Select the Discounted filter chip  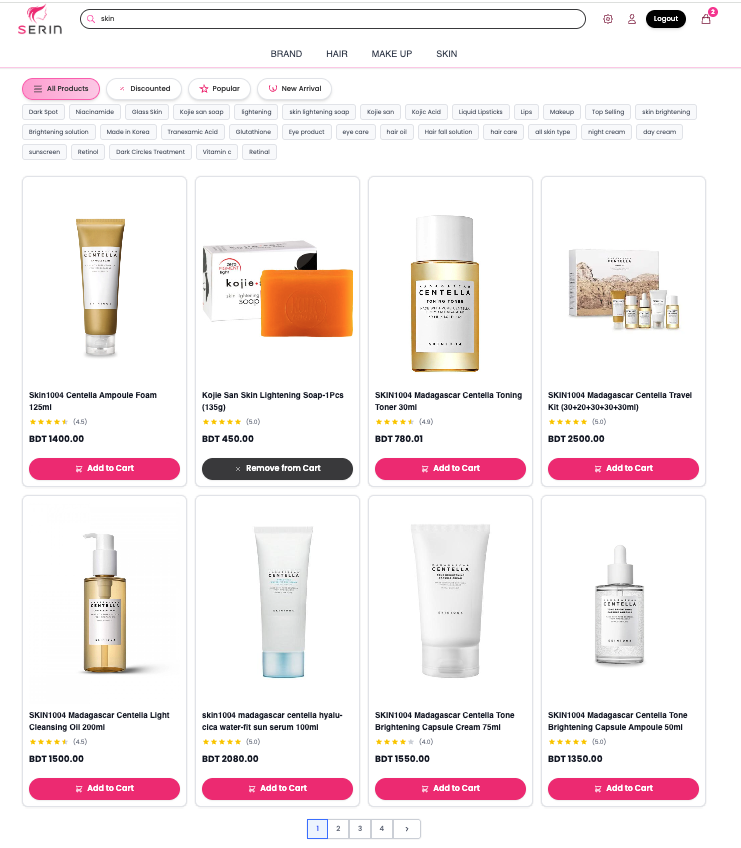143,89
